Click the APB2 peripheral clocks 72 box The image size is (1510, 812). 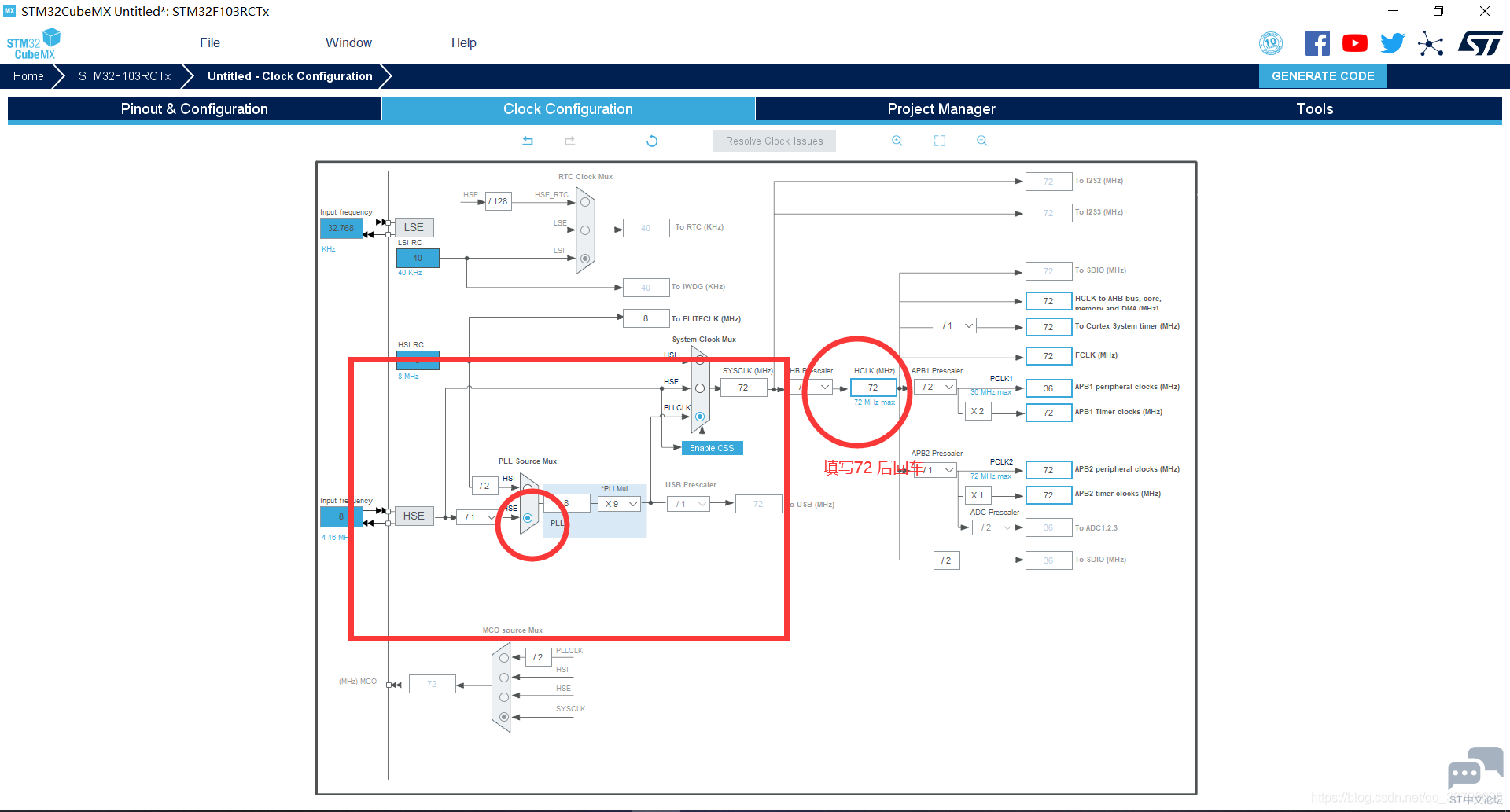tap(1048, 470)
